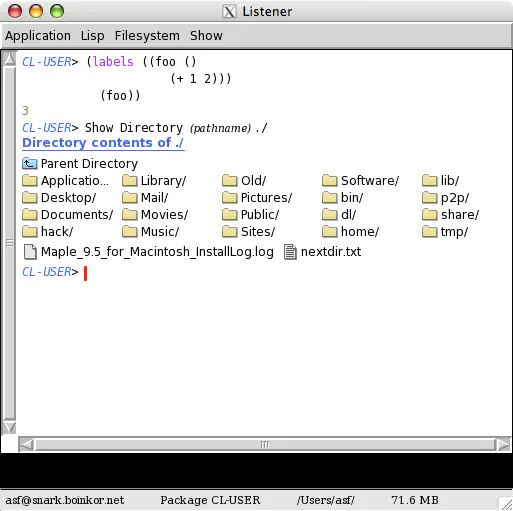The image size is (513, 511).
Task: Click the share folder icon
Action: pos(429,215)
